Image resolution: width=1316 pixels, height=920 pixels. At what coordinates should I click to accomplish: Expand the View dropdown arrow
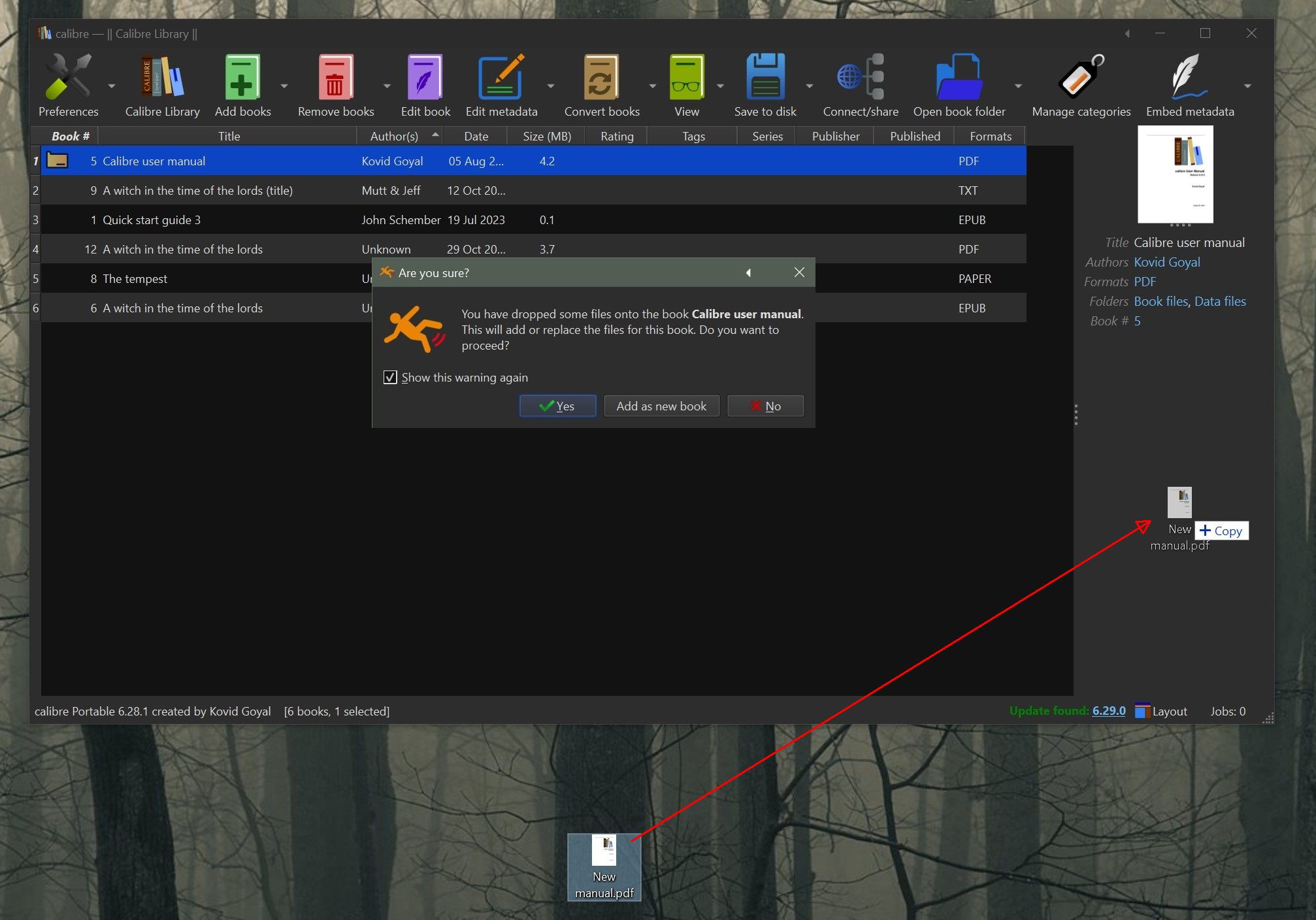[719, 86]
